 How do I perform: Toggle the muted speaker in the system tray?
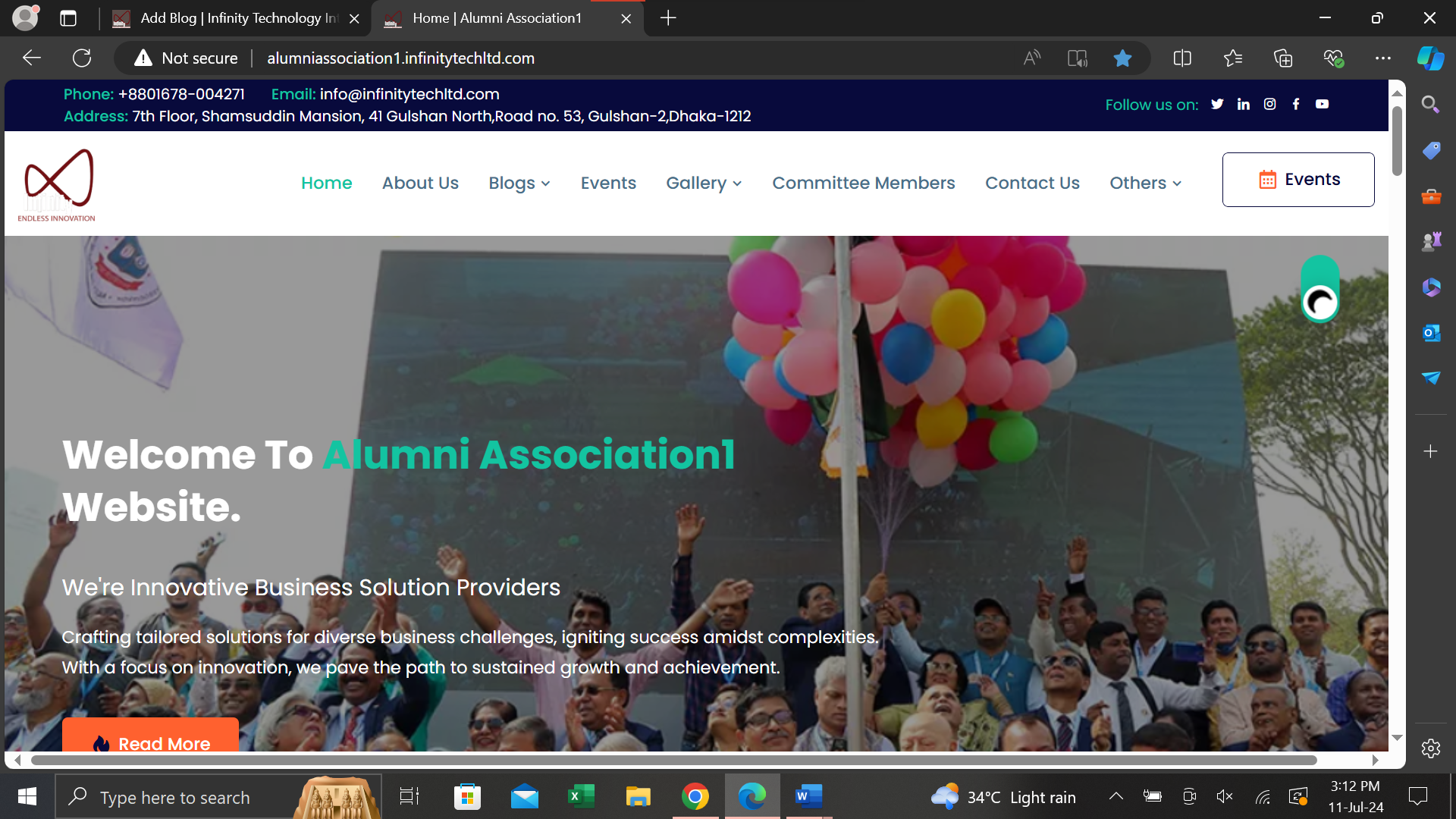(1224, 796)
